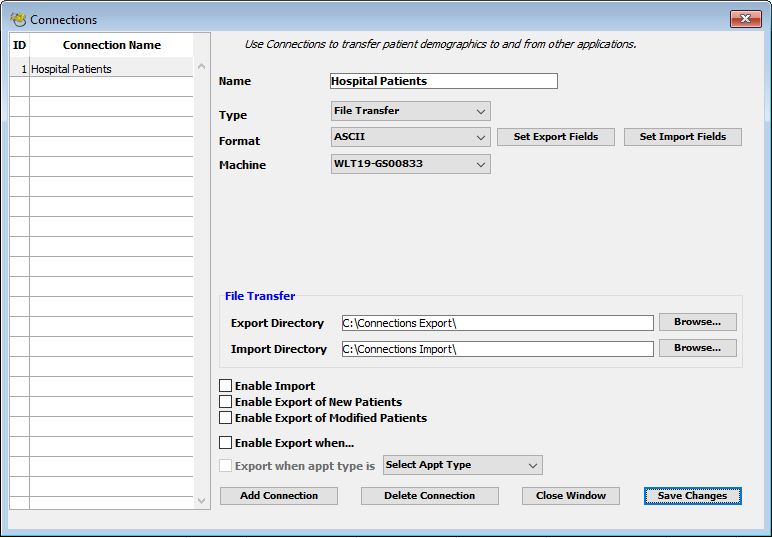Open the Machine selection dropdown
Viewport: 772px width, 538px height.
(x=410, y=164)
